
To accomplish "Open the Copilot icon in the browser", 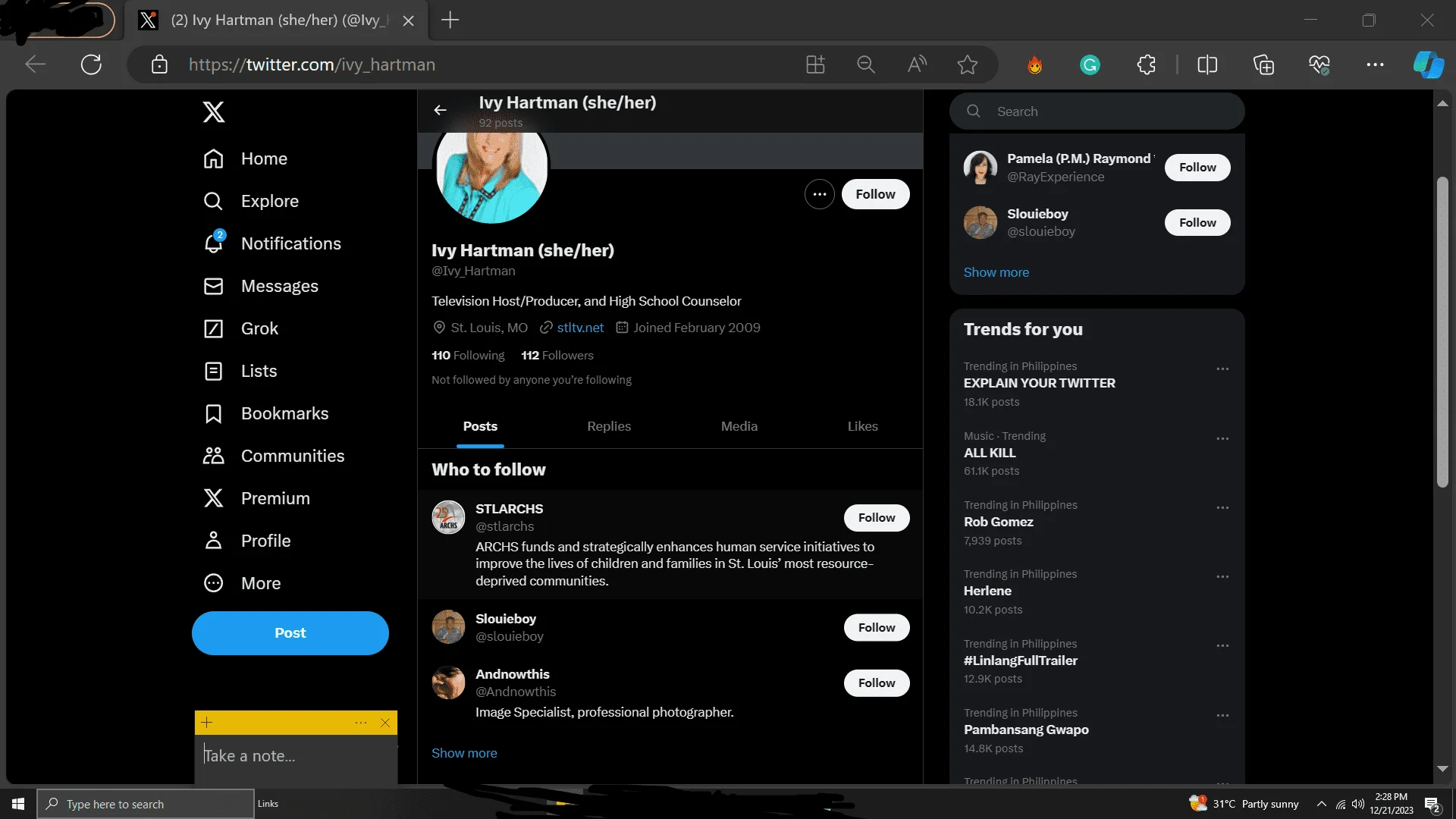I will 1428,64.
